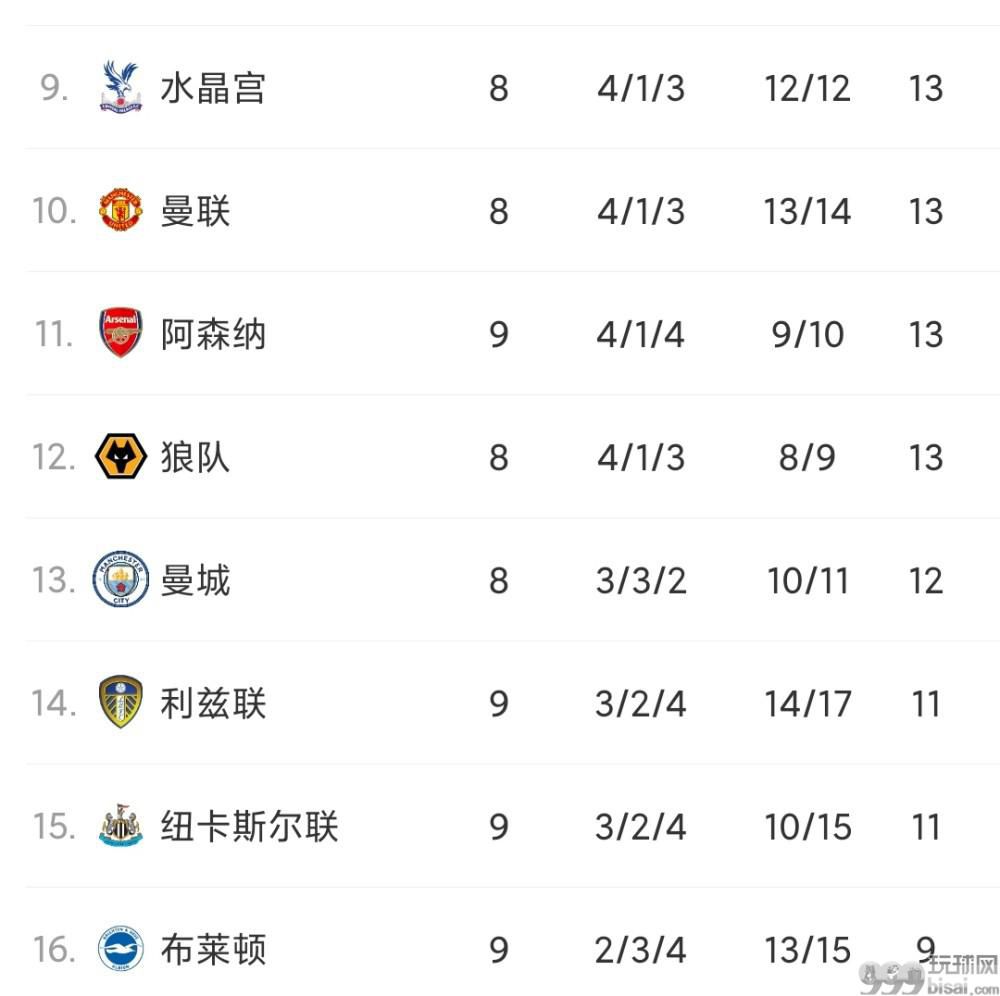This screenshot has width=1000, height=996.
Task: Click the Brighton seagull badge
Action: pos(121,948)
